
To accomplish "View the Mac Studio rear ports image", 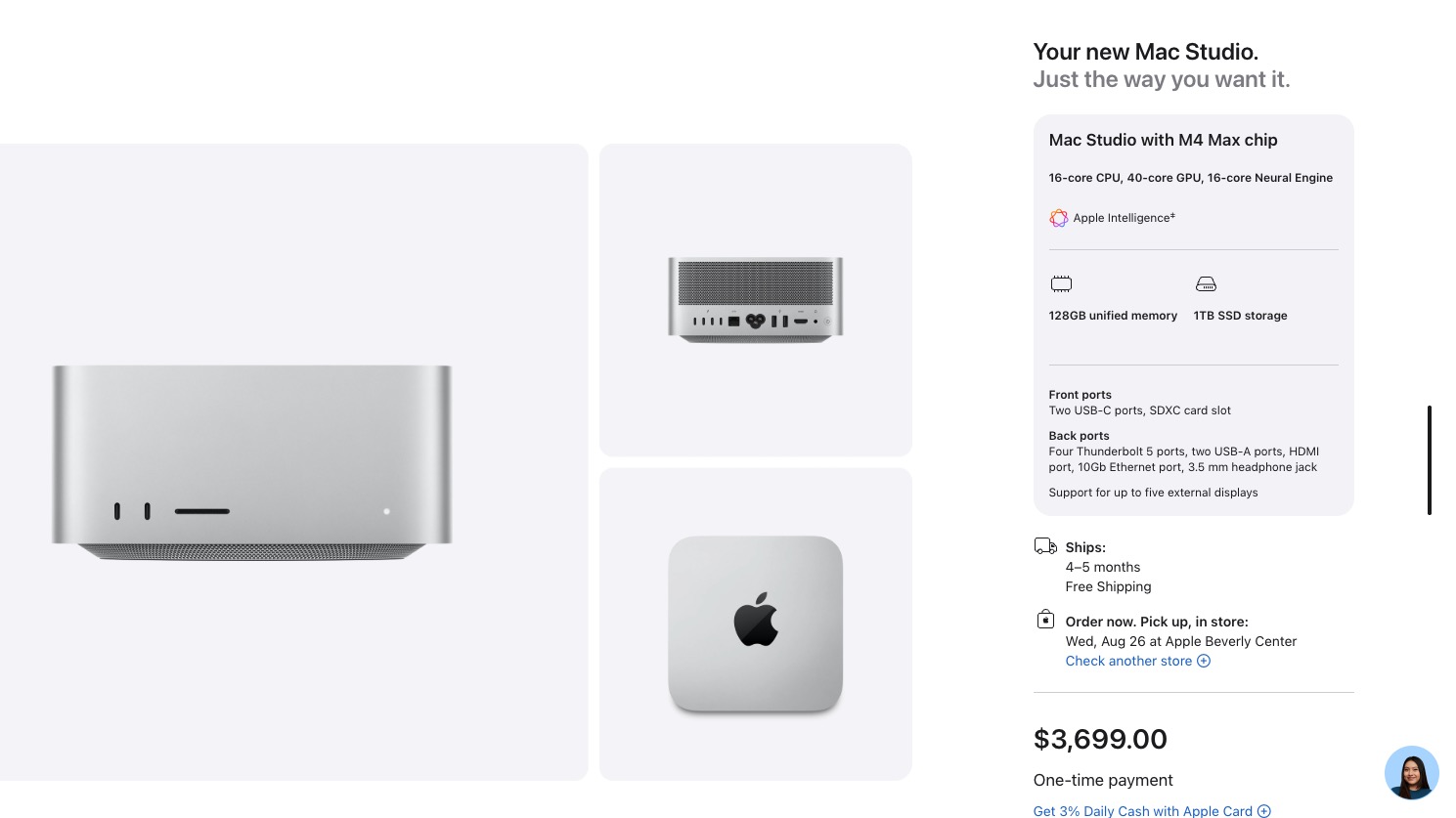I will tap(755, 300).
